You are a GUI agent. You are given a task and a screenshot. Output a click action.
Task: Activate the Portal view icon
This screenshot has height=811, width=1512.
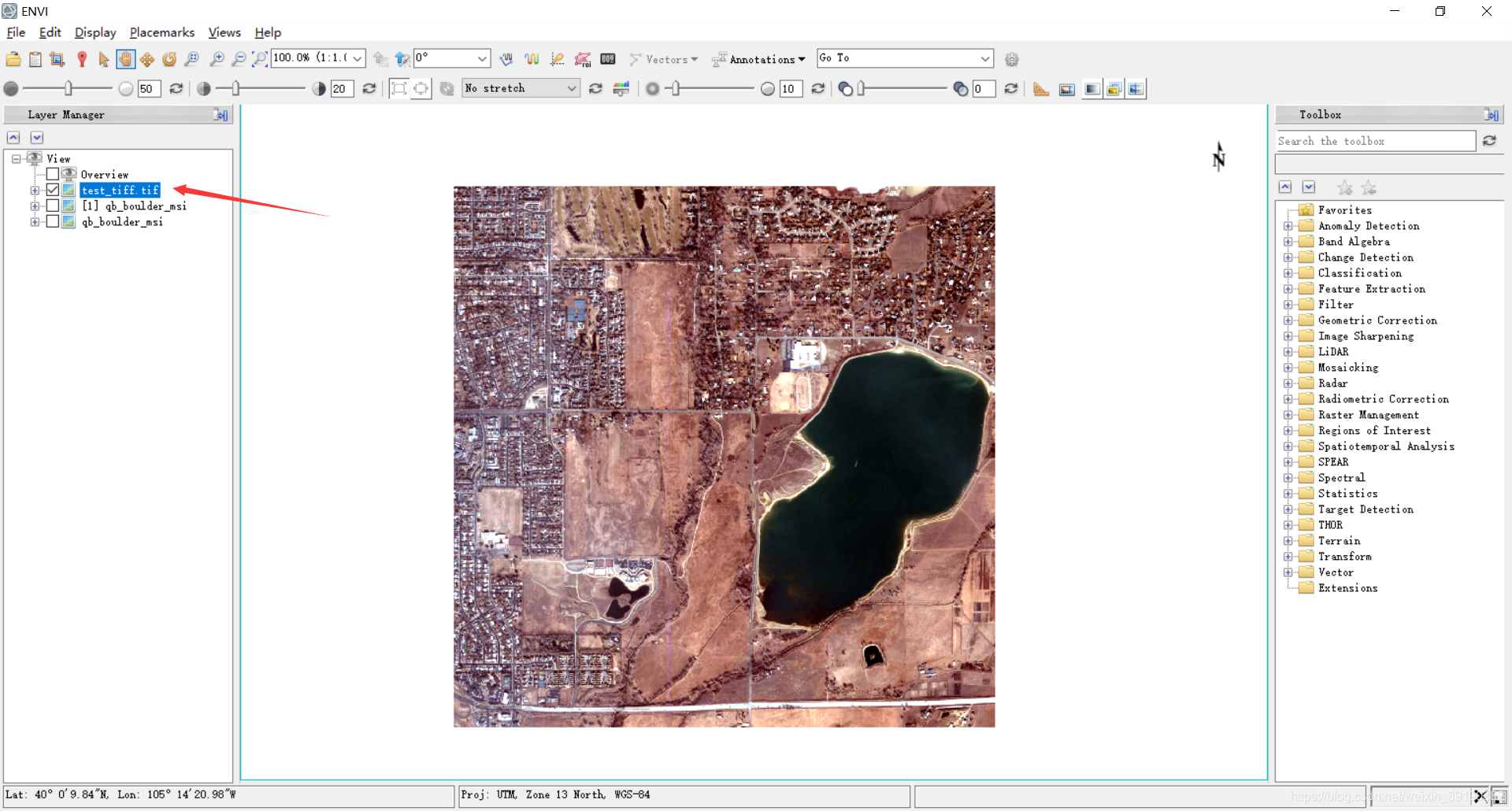[x=1067, y=89]
